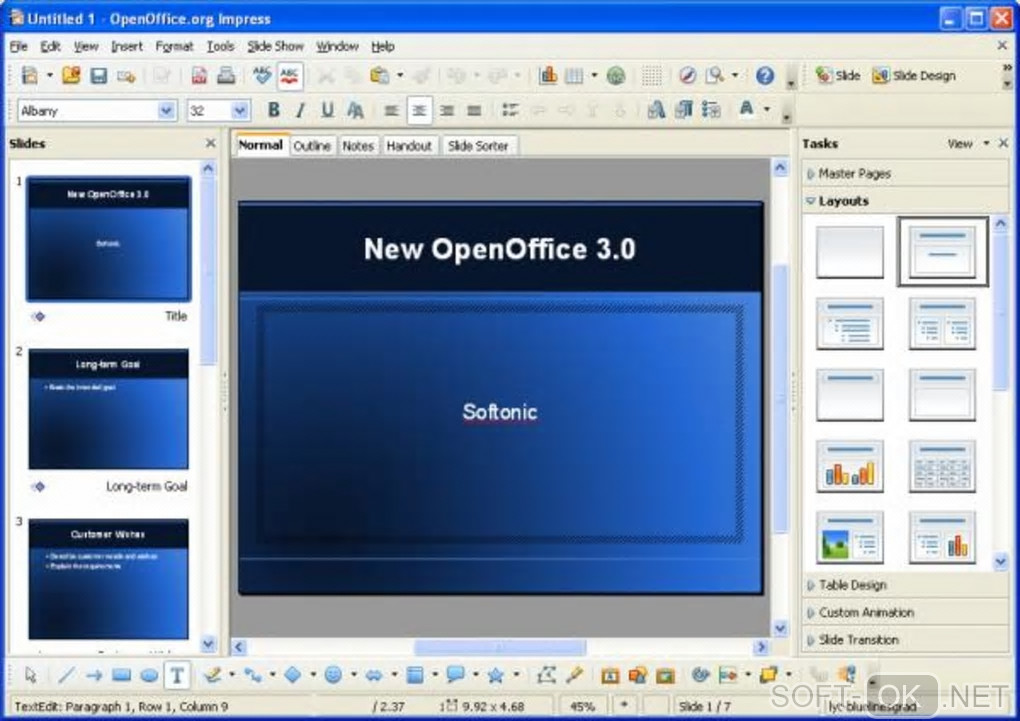Screen dimensions: 1020x721
Task: Open the Insert menu
Action: [126, 46]
